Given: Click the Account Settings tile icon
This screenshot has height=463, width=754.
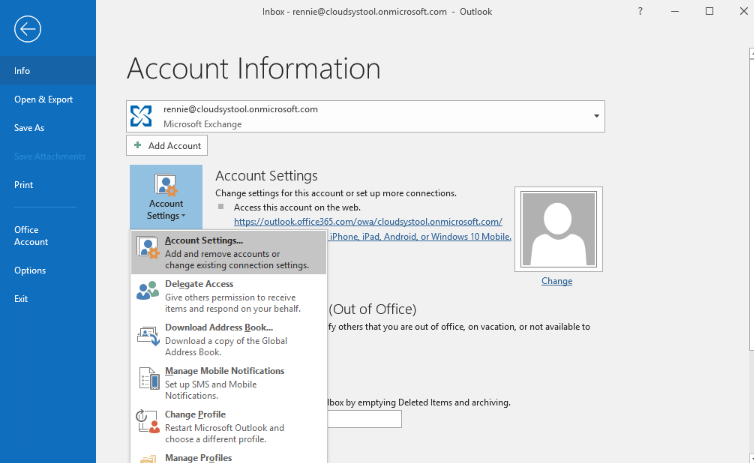Looking at the screenshot, I should coord(166,186).
